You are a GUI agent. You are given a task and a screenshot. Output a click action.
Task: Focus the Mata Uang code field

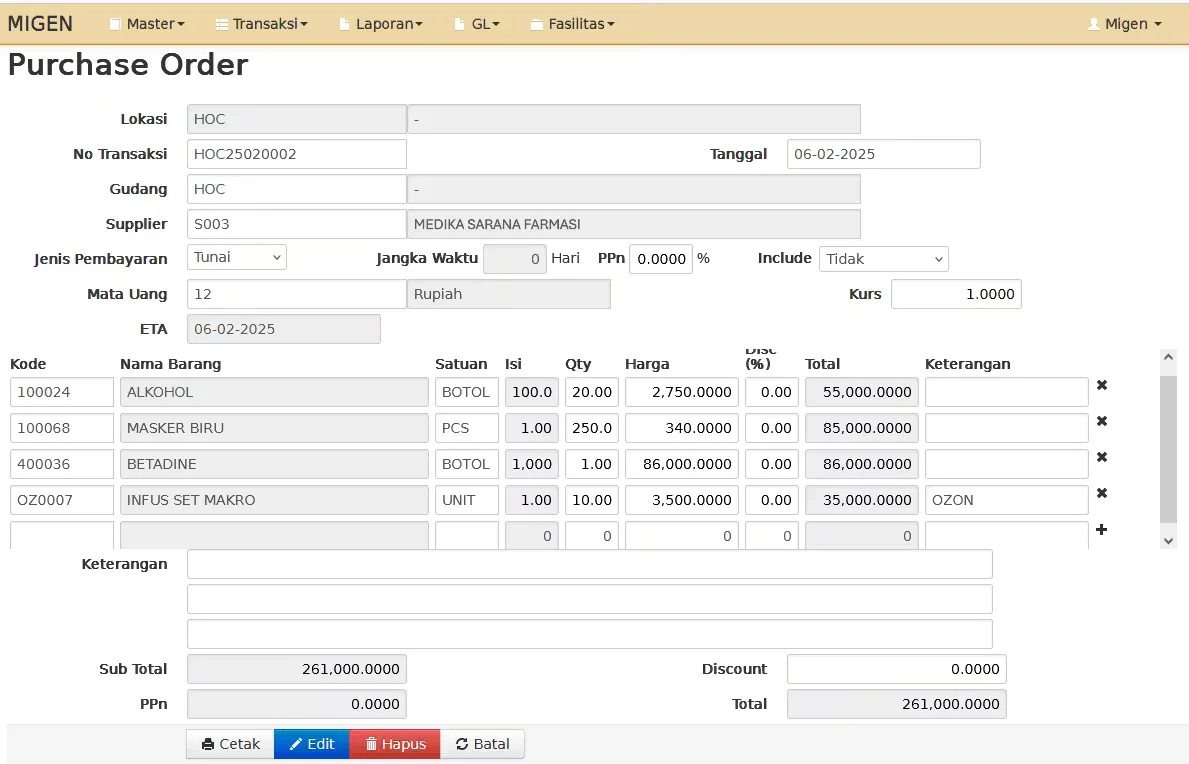(x=296, y=294)
